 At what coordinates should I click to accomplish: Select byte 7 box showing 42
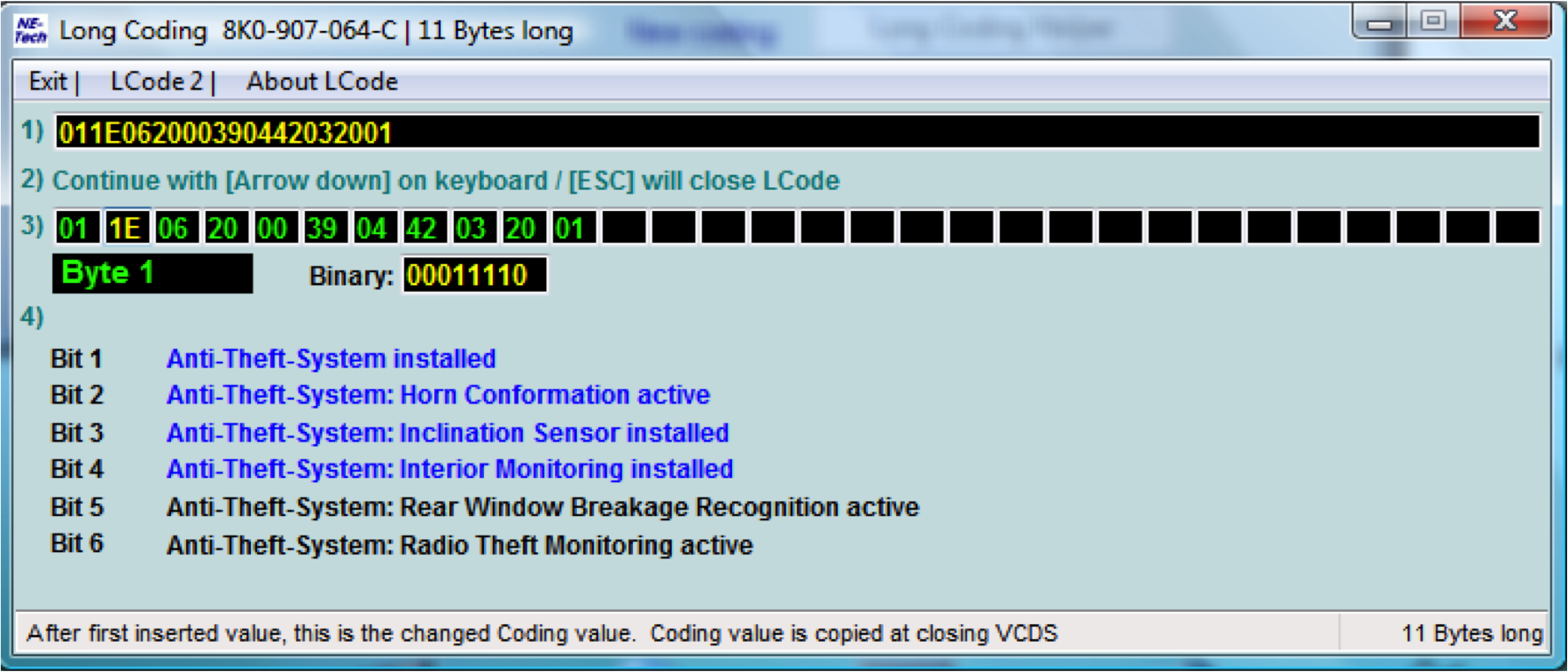[x=422, y=228]
